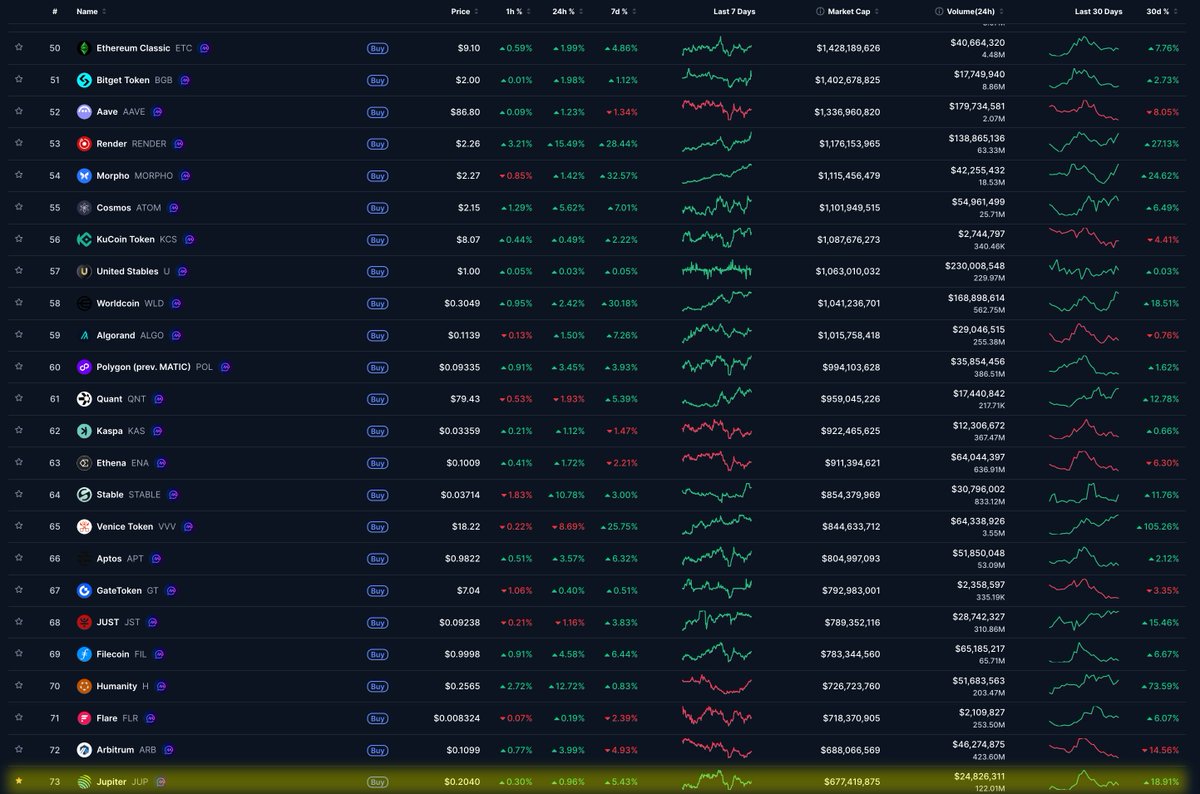Click the Venice Token logo

pyautogui.click(x=84, y=527)
